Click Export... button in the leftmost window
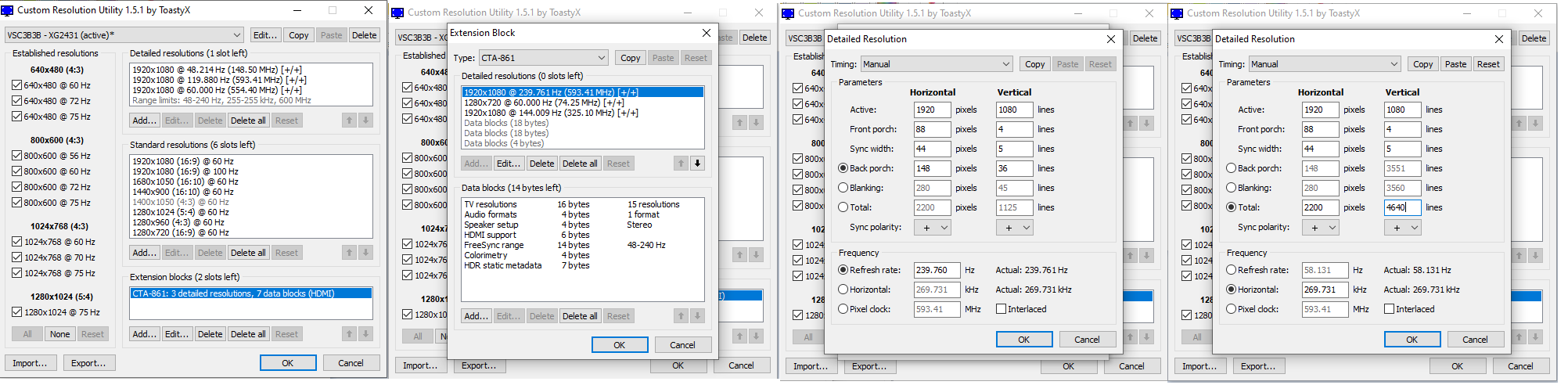This screenshot has width=1568, height=385. pos(88,363)
